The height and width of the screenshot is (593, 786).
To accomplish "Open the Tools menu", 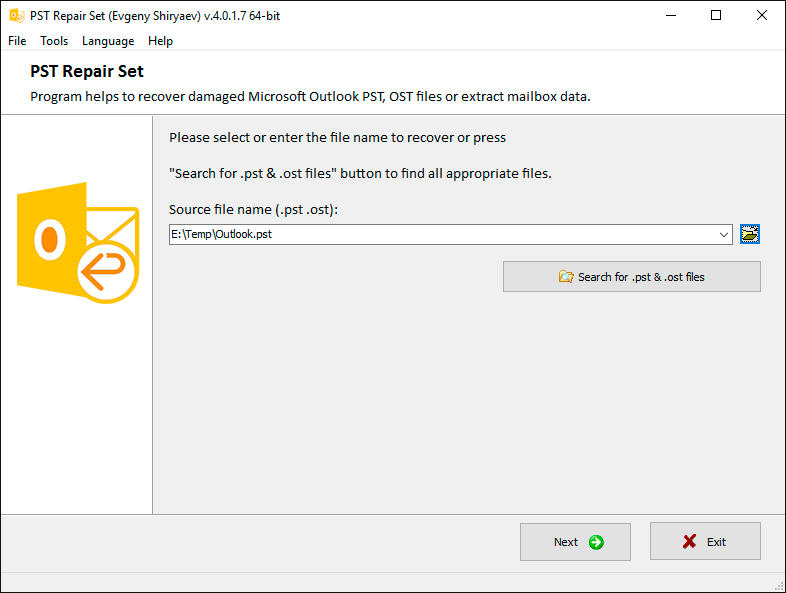I will pyautogui.click(x=54, y=41).
